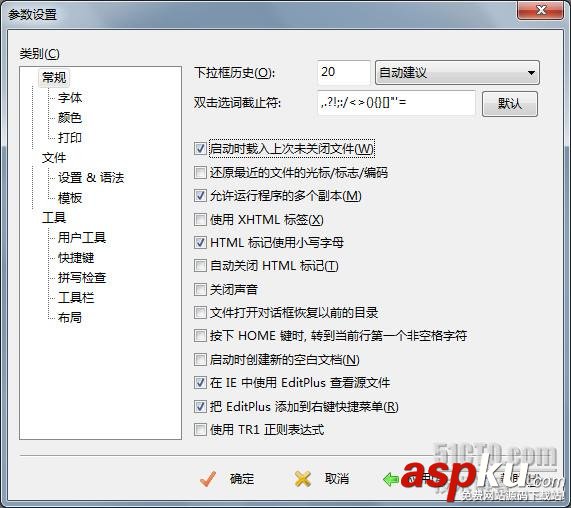Select 打印 category
Screen dimensions: 571x508
(x=70, y=138)
